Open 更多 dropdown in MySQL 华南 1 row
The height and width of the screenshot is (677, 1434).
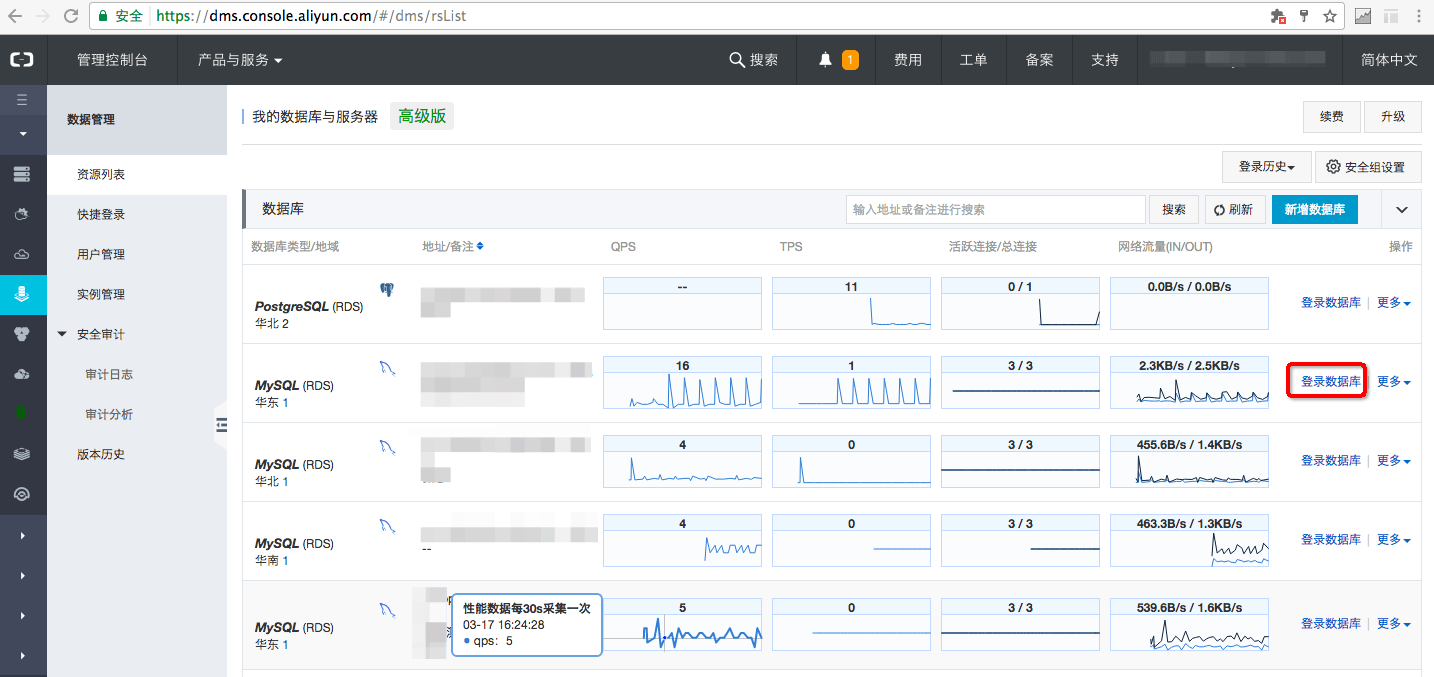(1394, 540)
